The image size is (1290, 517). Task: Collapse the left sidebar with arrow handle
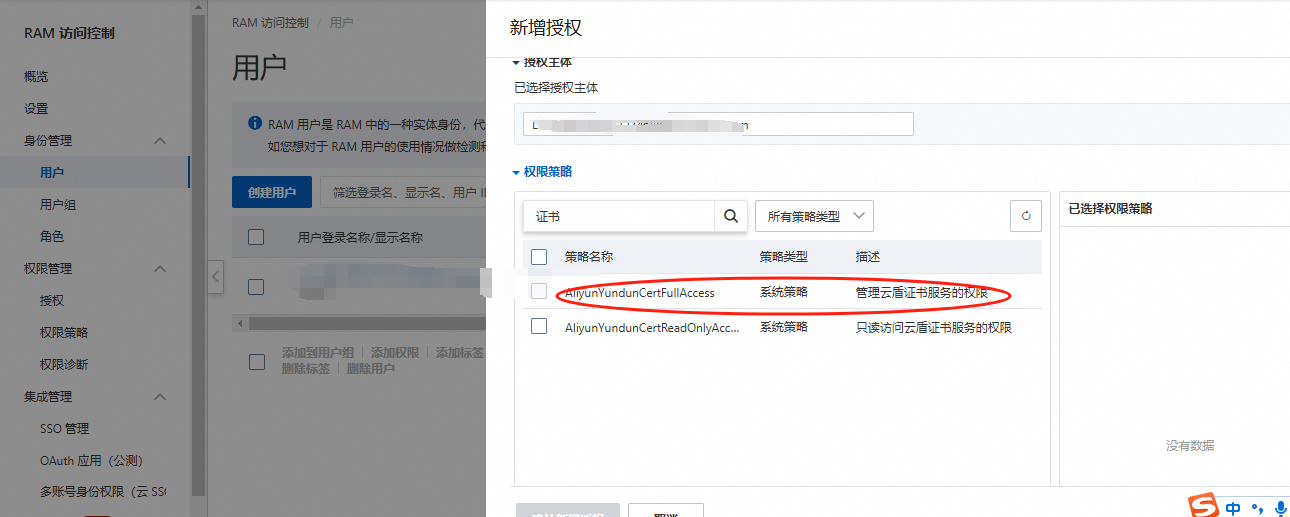point(216,277)
